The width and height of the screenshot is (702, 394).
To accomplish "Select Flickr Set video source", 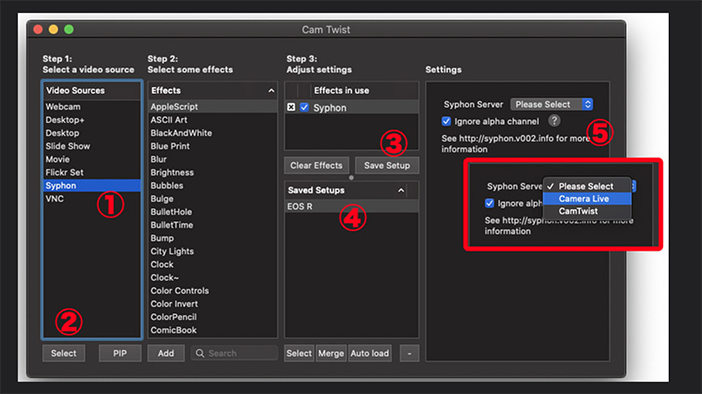I will [92, 172].
